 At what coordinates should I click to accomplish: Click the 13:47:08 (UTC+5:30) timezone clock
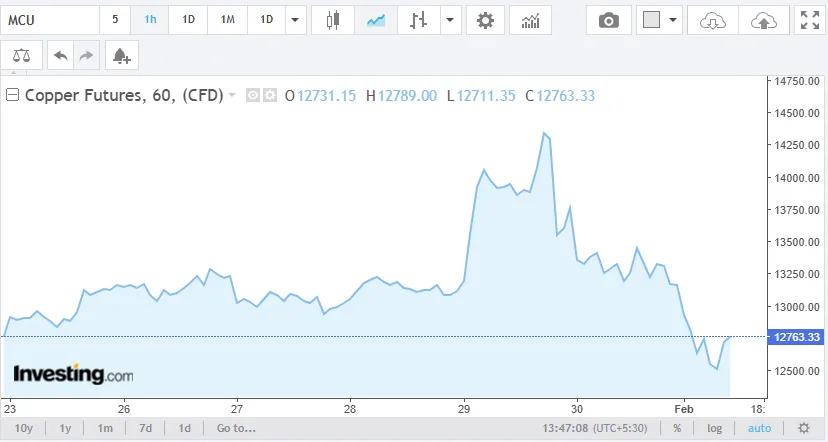click(595, 428)
